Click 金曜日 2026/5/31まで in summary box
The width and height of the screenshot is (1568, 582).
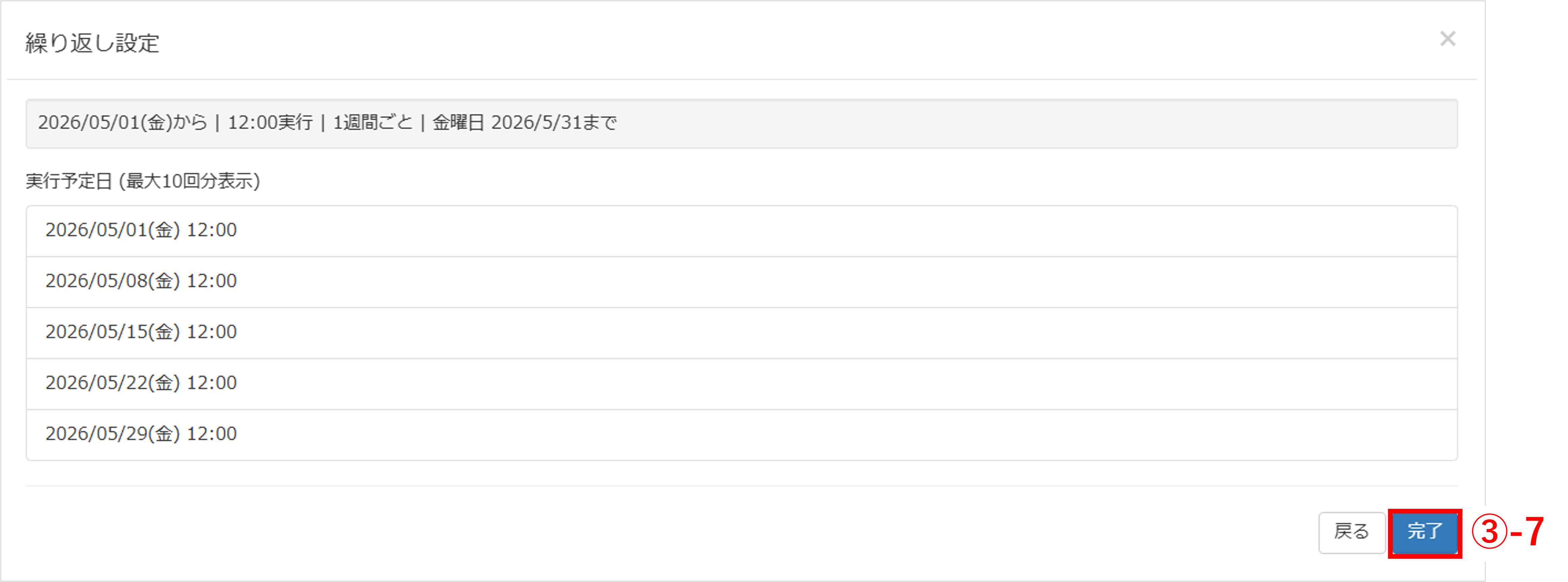click(525, 123)
